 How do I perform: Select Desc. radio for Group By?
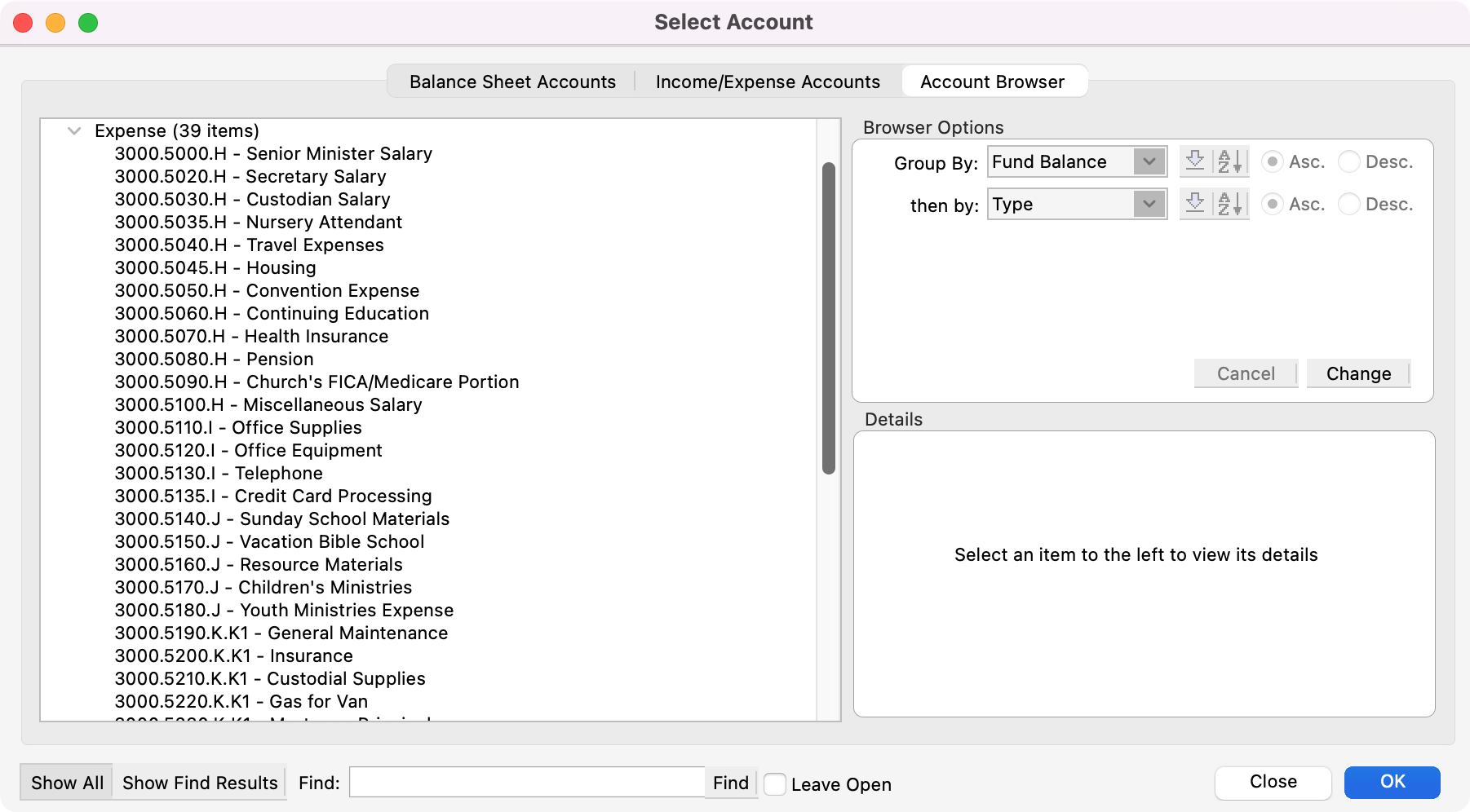click(1349, 161)
